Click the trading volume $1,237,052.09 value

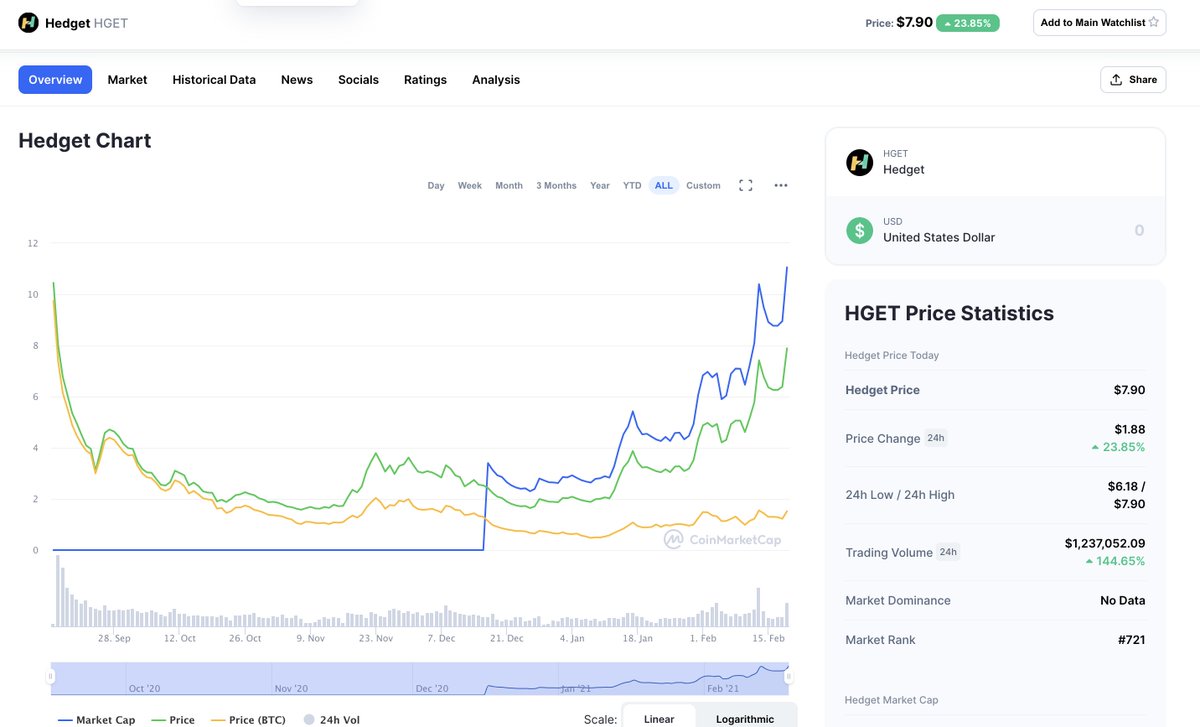pyautogui.click(x=1105, y=543)
